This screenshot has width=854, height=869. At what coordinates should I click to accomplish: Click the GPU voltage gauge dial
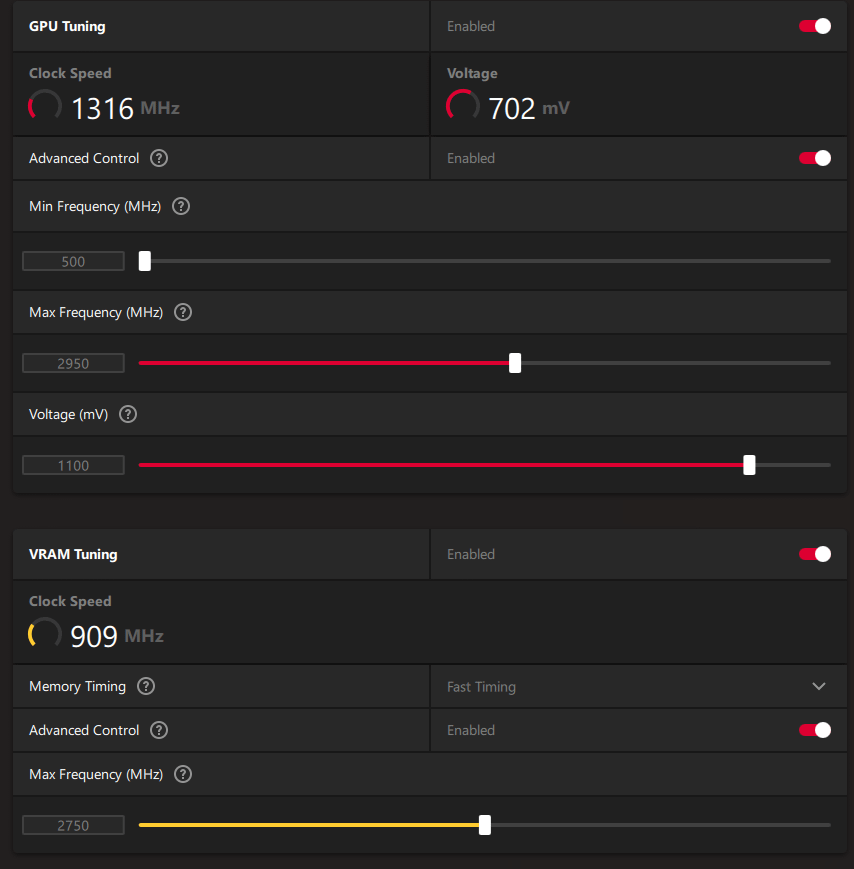click(463, 105)
